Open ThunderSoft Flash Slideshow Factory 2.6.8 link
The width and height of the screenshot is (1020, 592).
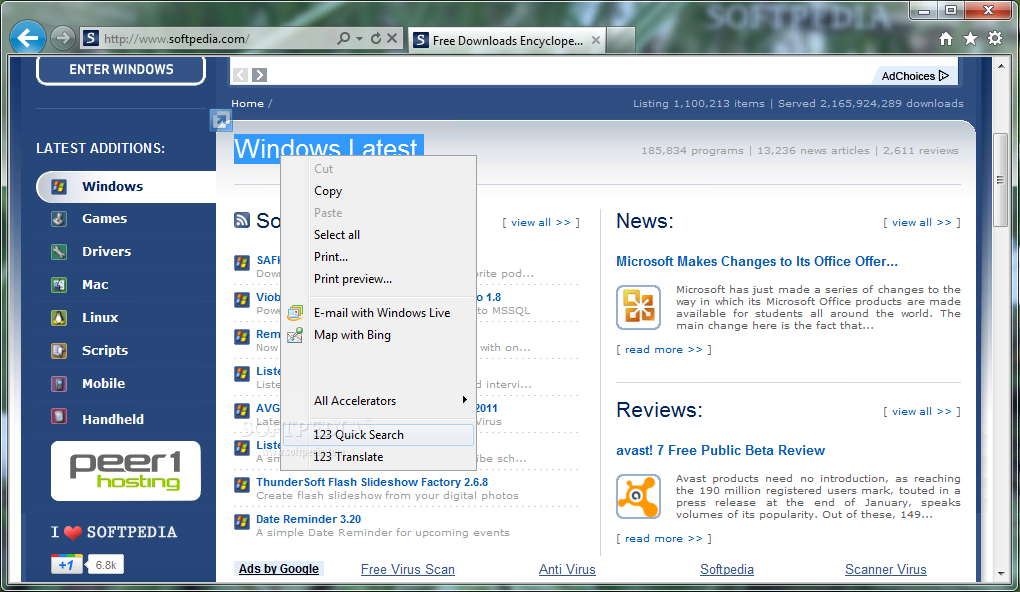[372, 482]
